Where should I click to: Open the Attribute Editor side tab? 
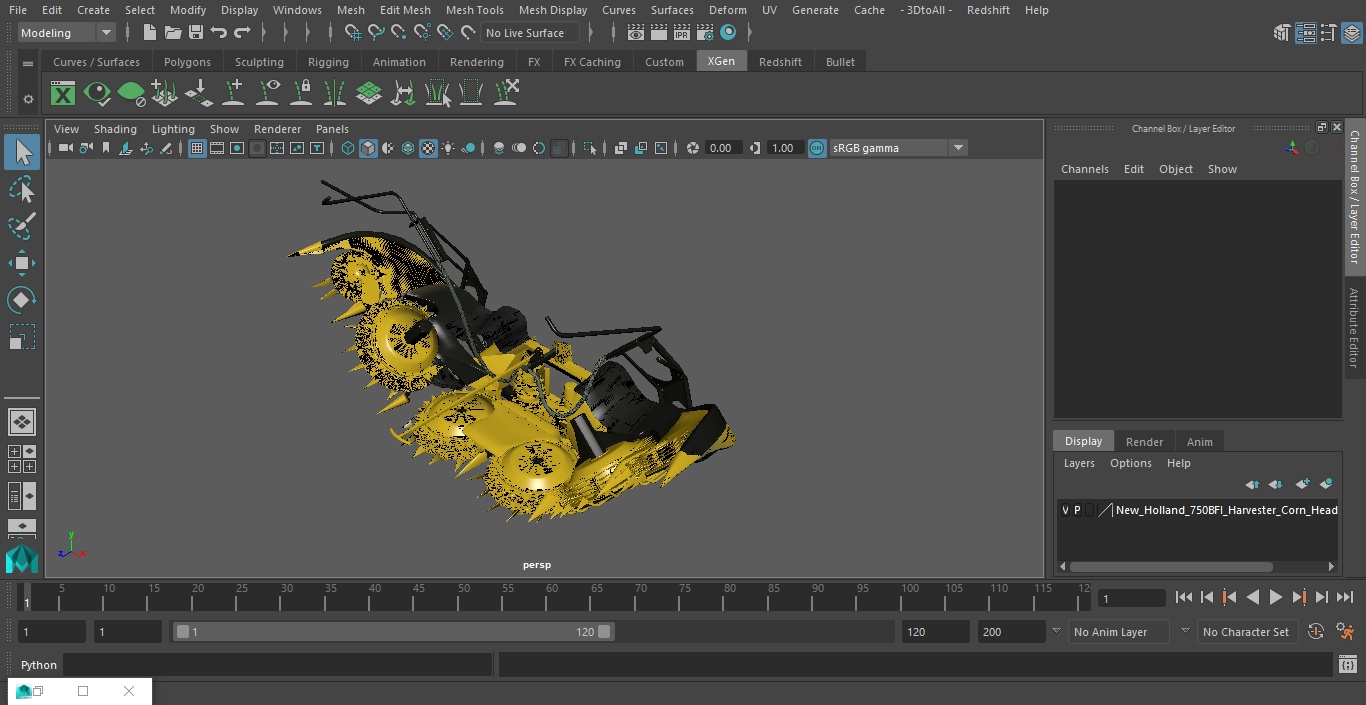point(1355,328)
